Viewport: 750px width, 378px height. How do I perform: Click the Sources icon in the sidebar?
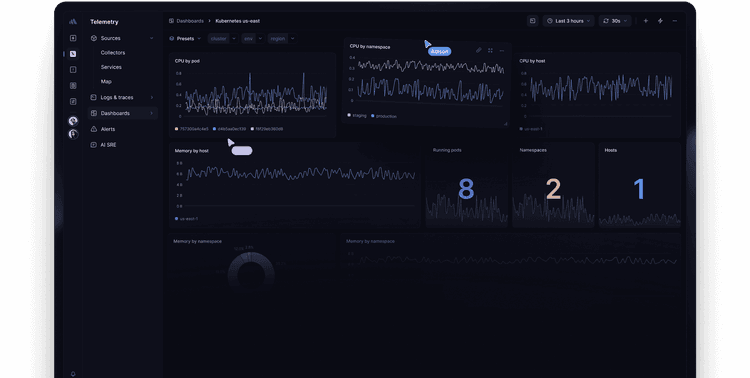pyautogui.click(x=94, y=38)
